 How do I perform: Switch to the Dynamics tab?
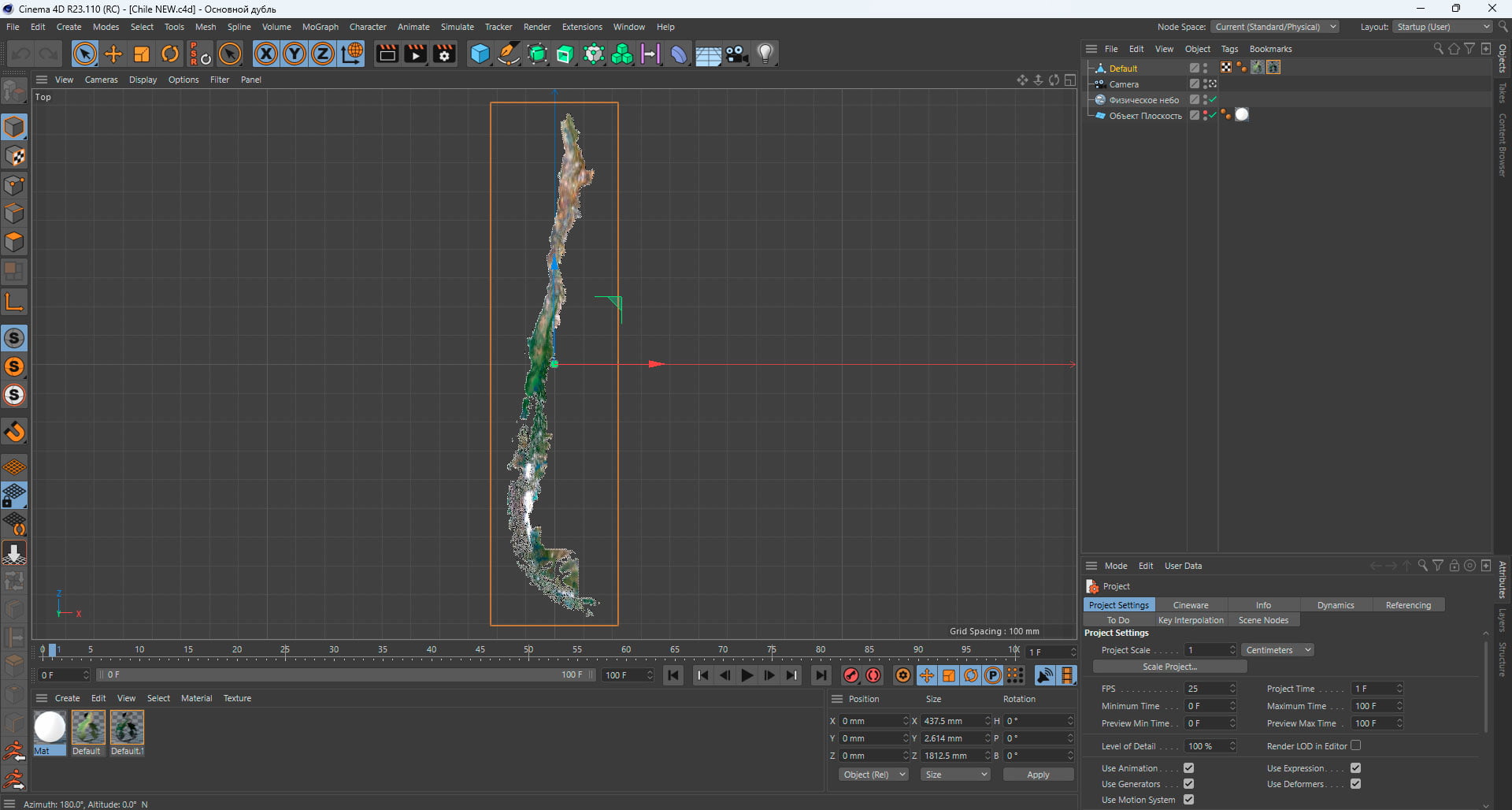1336,605
